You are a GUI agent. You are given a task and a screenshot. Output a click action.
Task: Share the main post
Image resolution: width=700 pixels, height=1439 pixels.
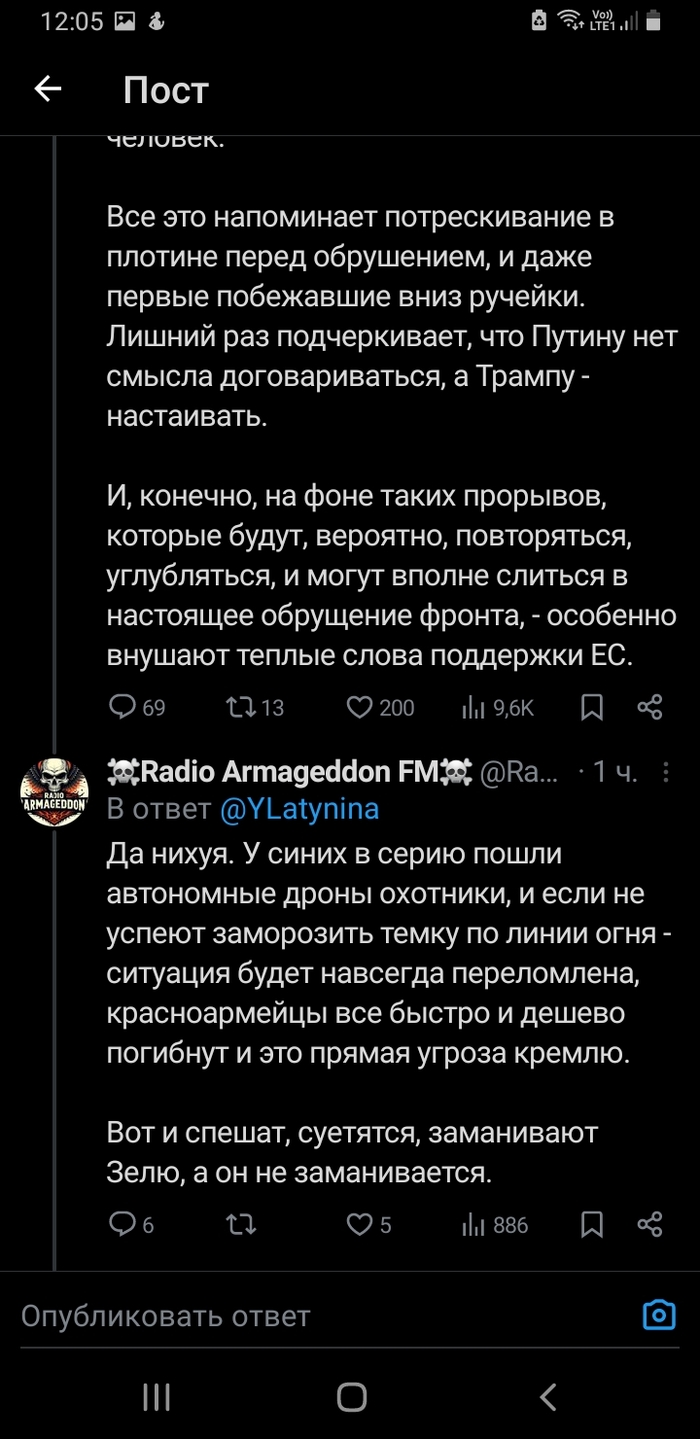(650, 707)
